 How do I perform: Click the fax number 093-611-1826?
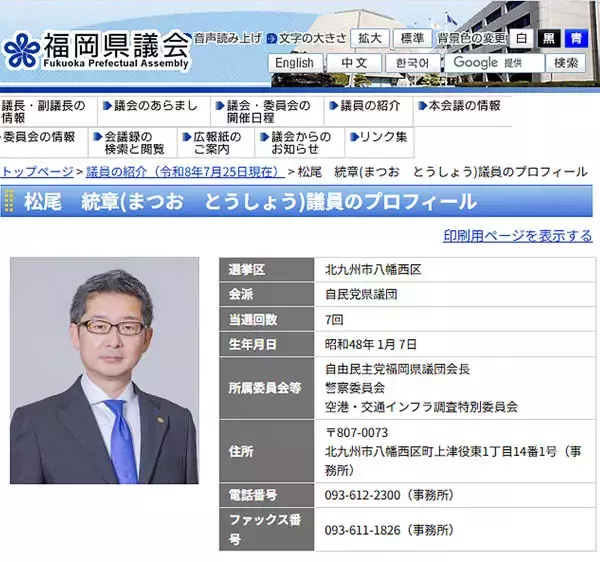pos(362,530)
